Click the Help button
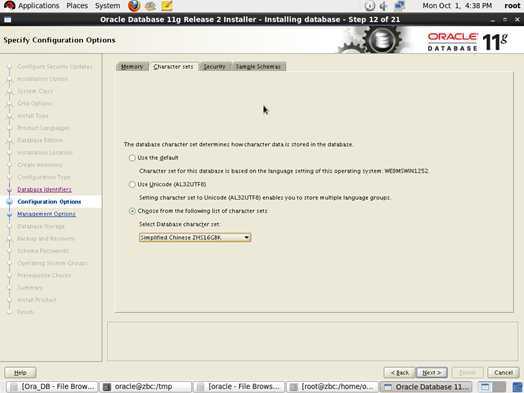The height and width of the screenshot is (393, 524). [20, 373]
